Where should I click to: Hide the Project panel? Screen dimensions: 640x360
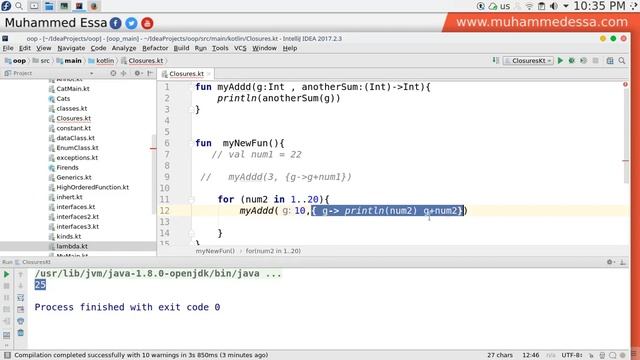point(150,73)
